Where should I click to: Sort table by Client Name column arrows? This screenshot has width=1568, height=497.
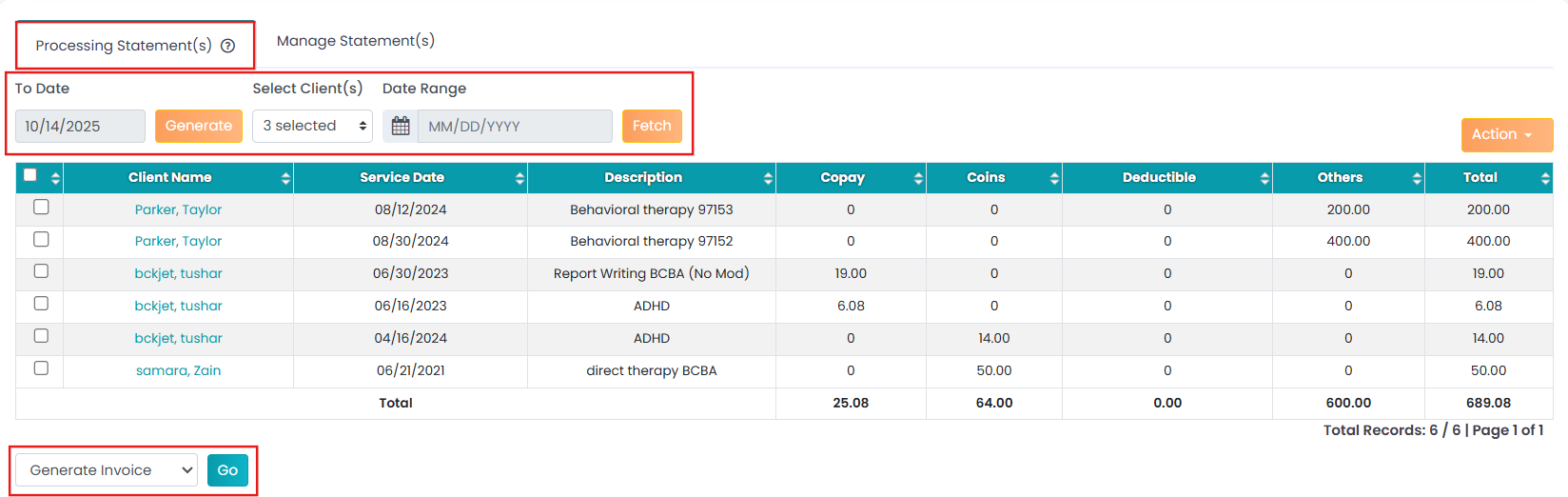click(x=285, y=178)
